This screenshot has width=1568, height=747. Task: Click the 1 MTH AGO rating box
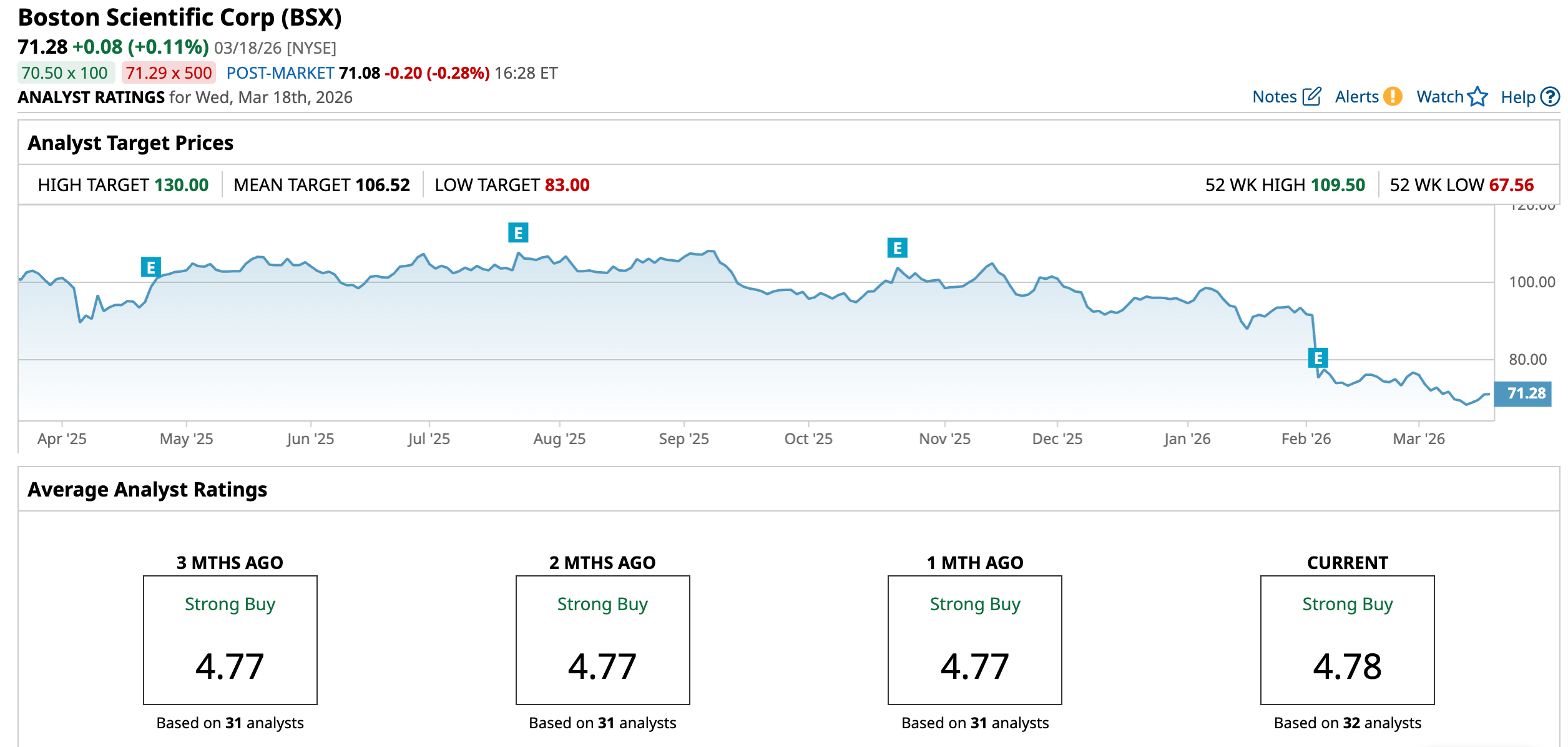click(x=974, y=640)
